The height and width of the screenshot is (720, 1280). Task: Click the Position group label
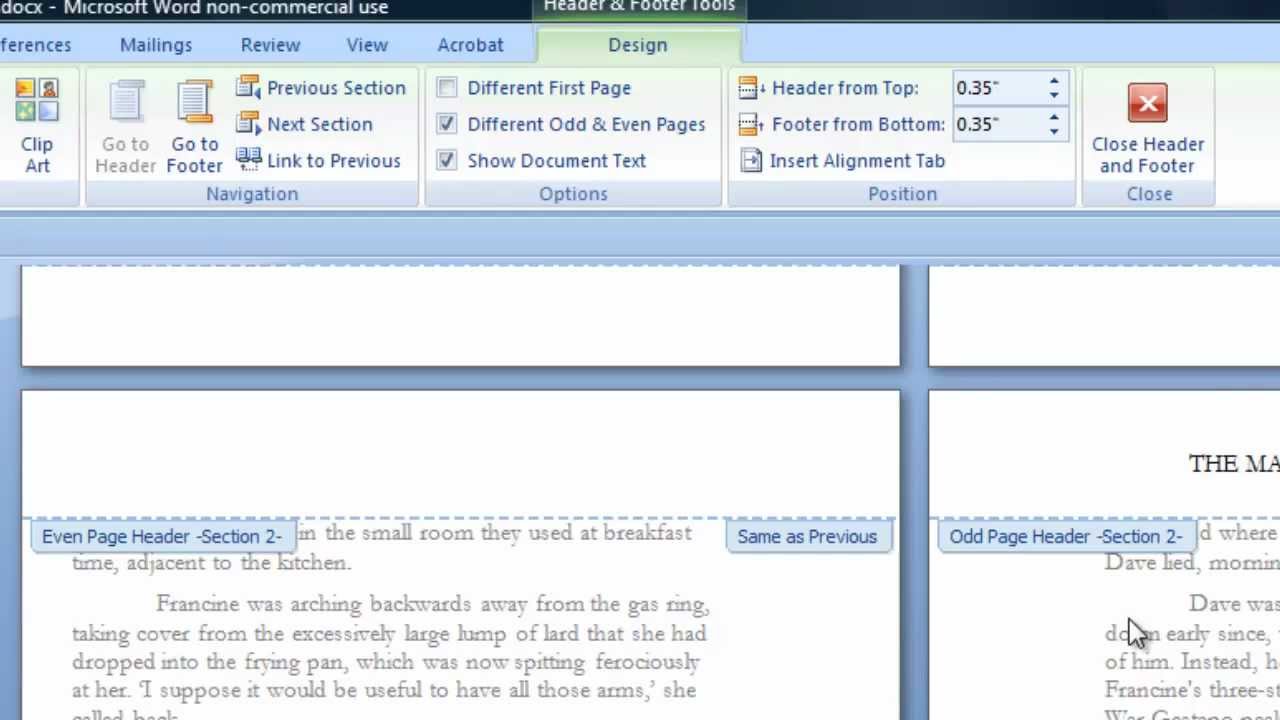pyautogui.click(x=902, y=194)
